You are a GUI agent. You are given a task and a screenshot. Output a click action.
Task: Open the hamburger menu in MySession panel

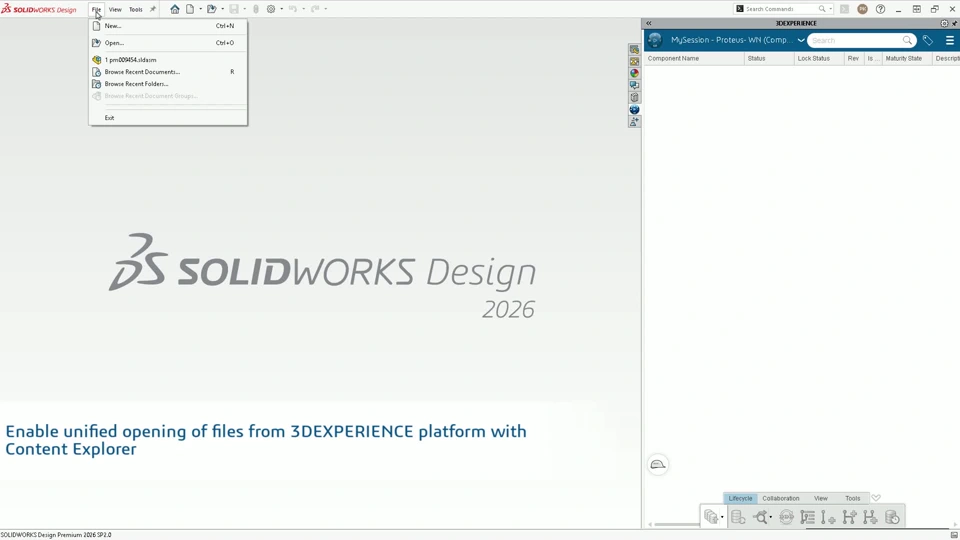(950, 40)
